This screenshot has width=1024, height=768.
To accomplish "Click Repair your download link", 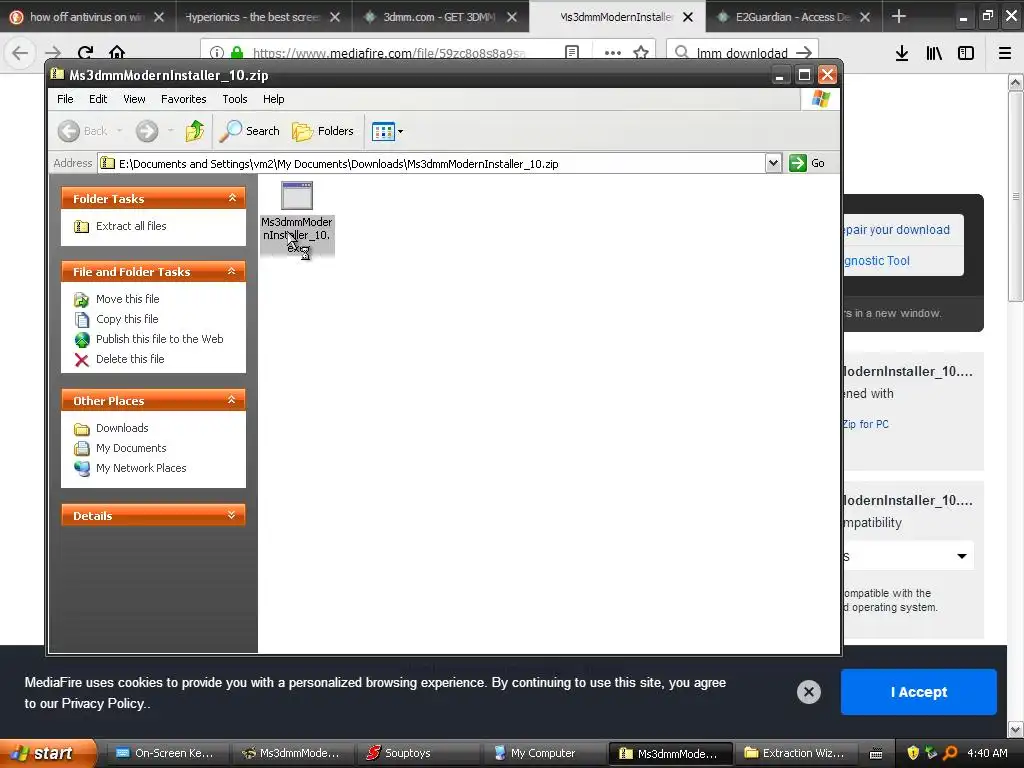I will coord(896,230).
